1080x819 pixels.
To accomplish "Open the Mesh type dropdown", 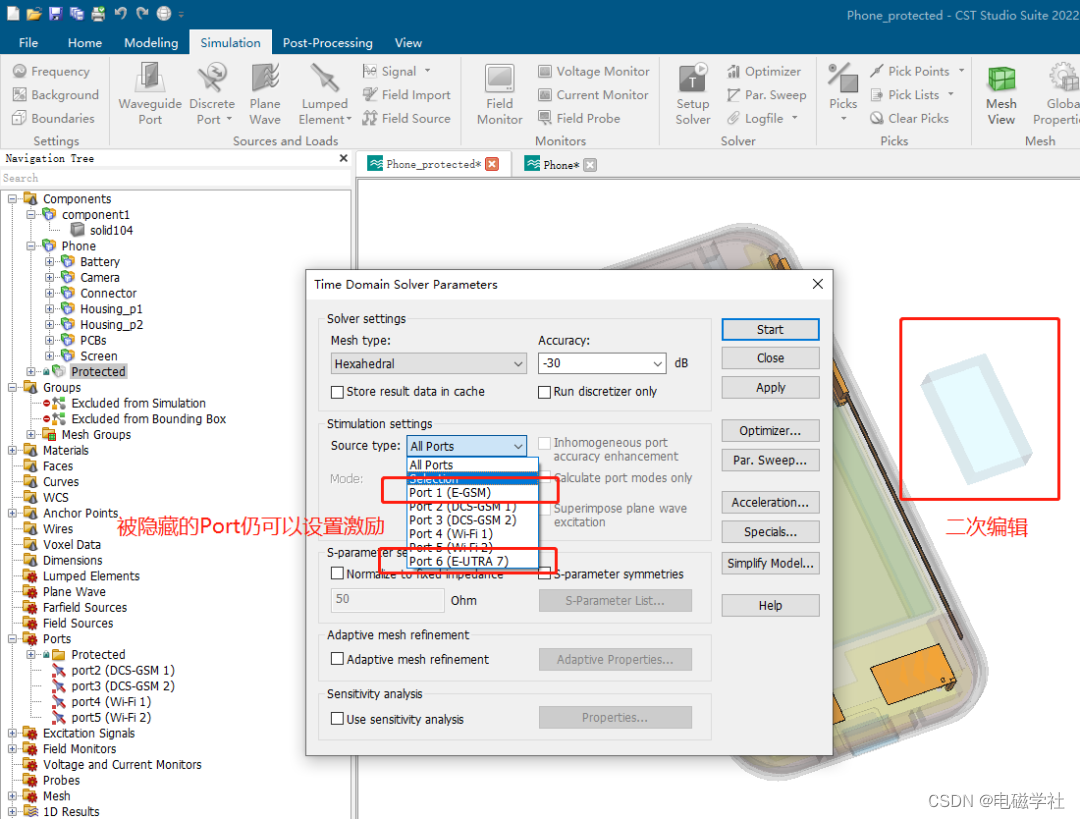I will pos(428,363).
